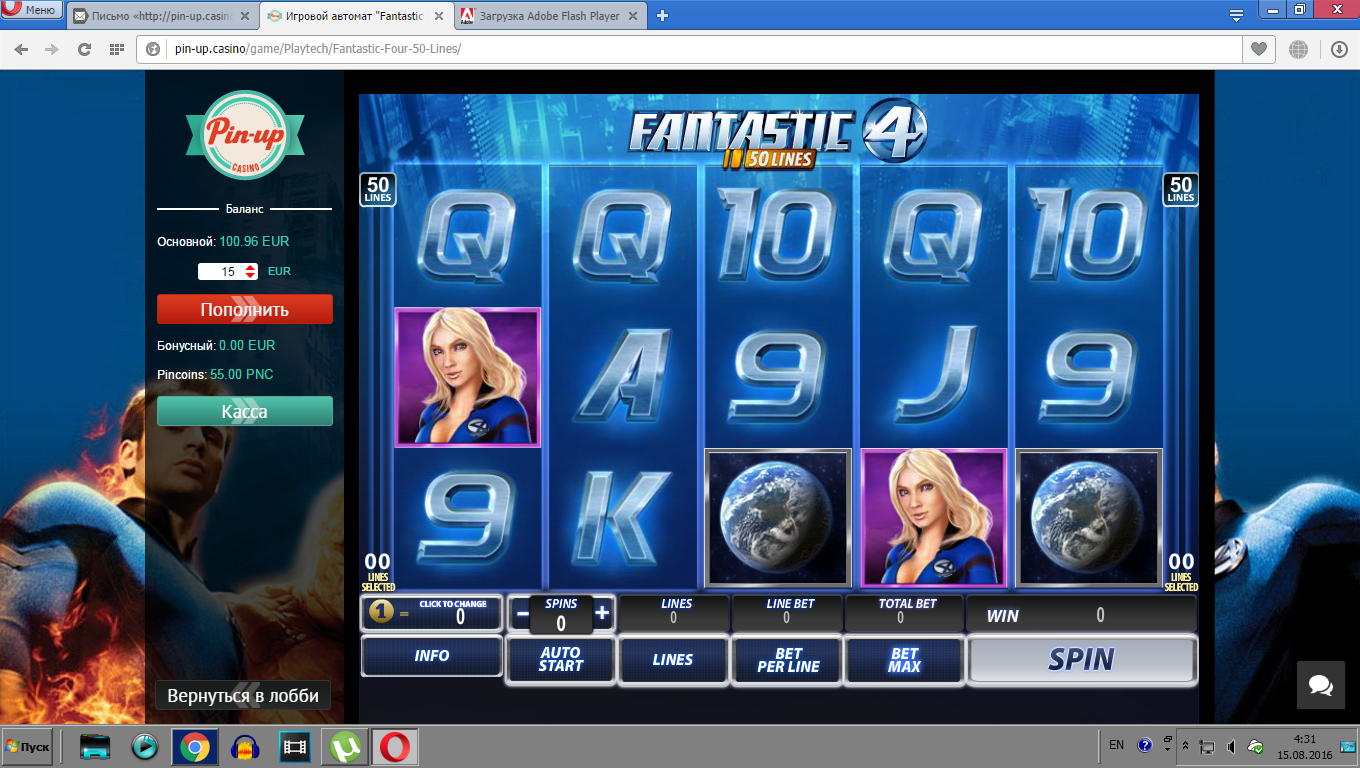
Task: Open a new browser tab
Action: point(662,16)
